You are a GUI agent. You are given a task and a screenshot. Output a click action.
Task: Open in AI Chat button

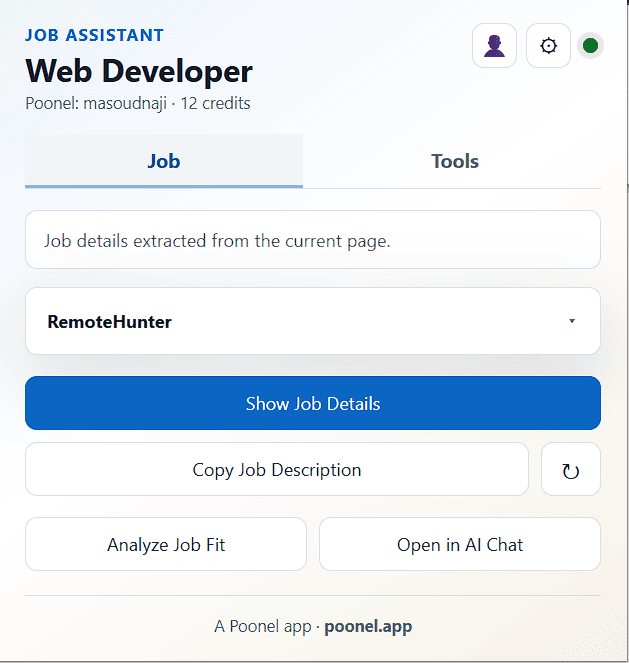pos(460,544)
